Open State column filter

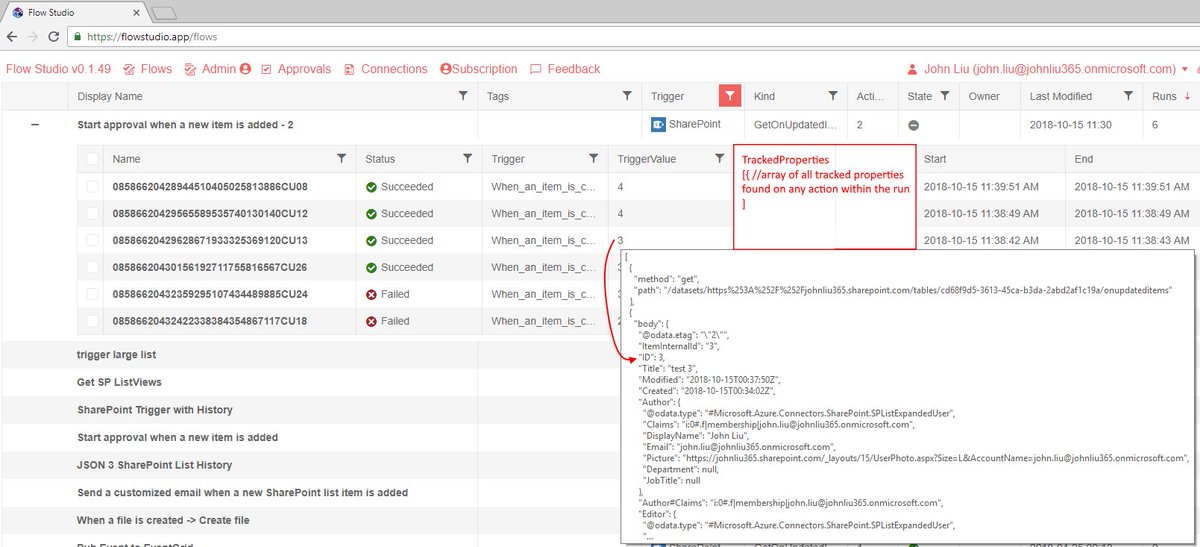[x=944, y=96]
